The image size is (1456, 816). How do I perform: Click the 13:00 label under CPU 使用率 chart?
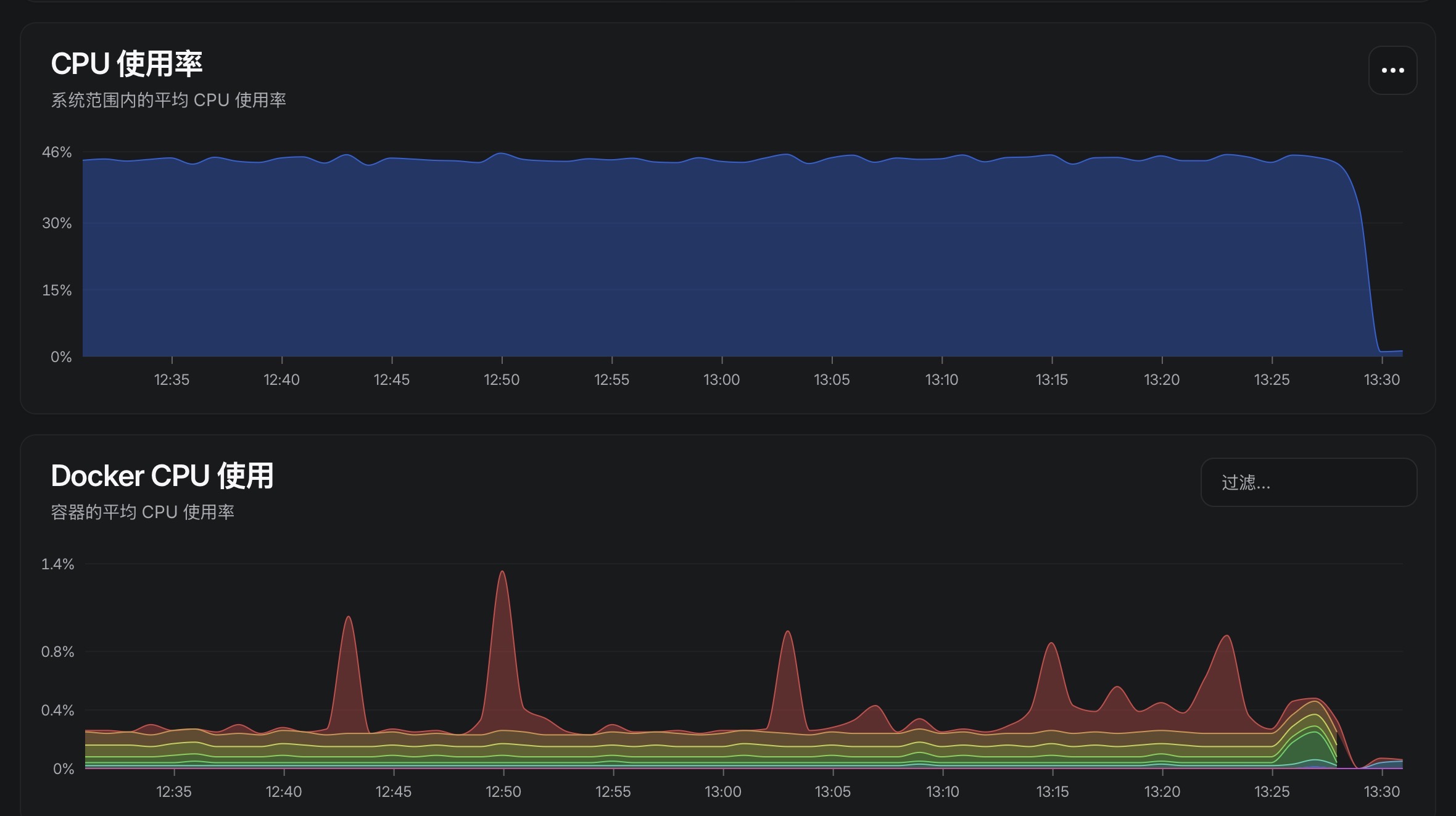(x=721, y=379)
